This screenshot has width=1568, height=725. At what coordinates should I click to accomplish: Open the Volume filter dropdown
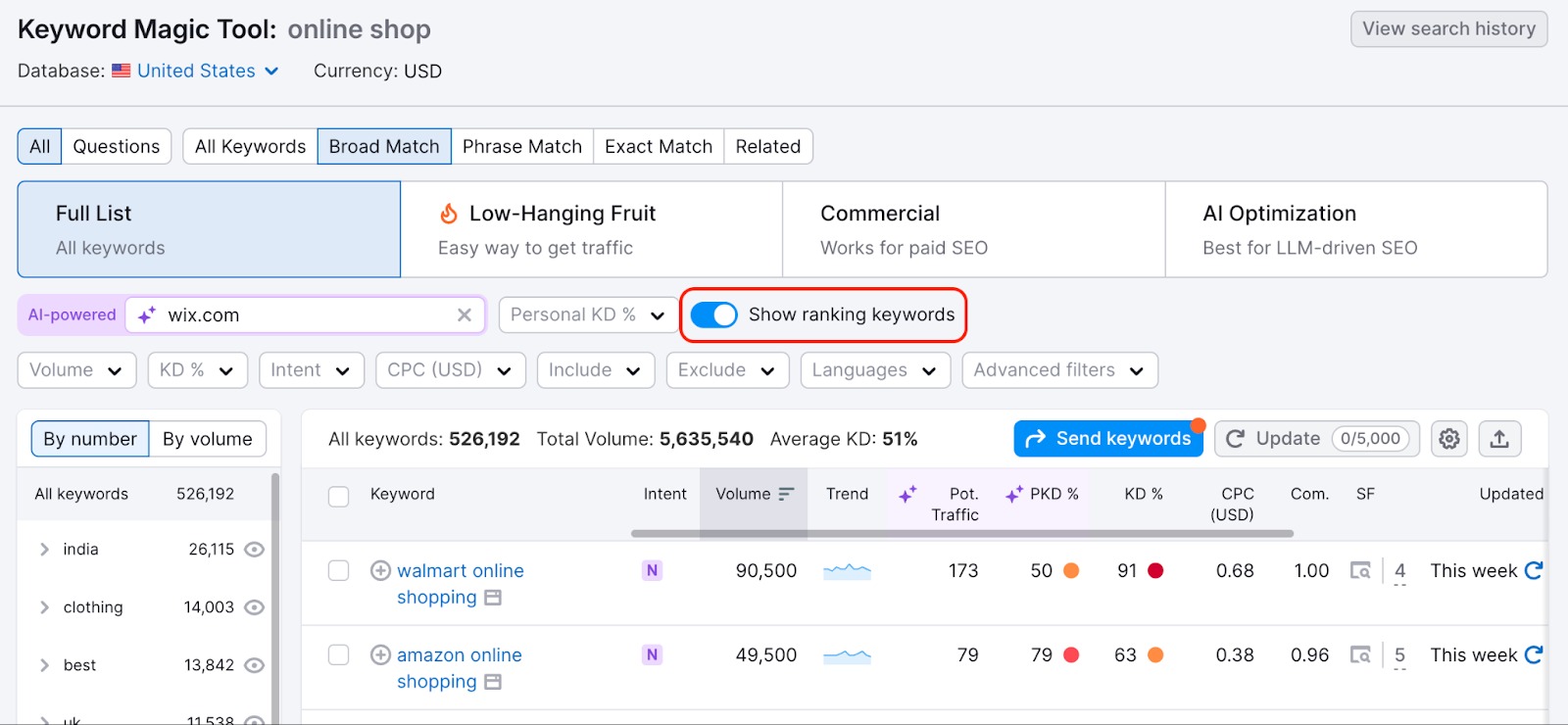pyautogui.click(x=76, y=370)
